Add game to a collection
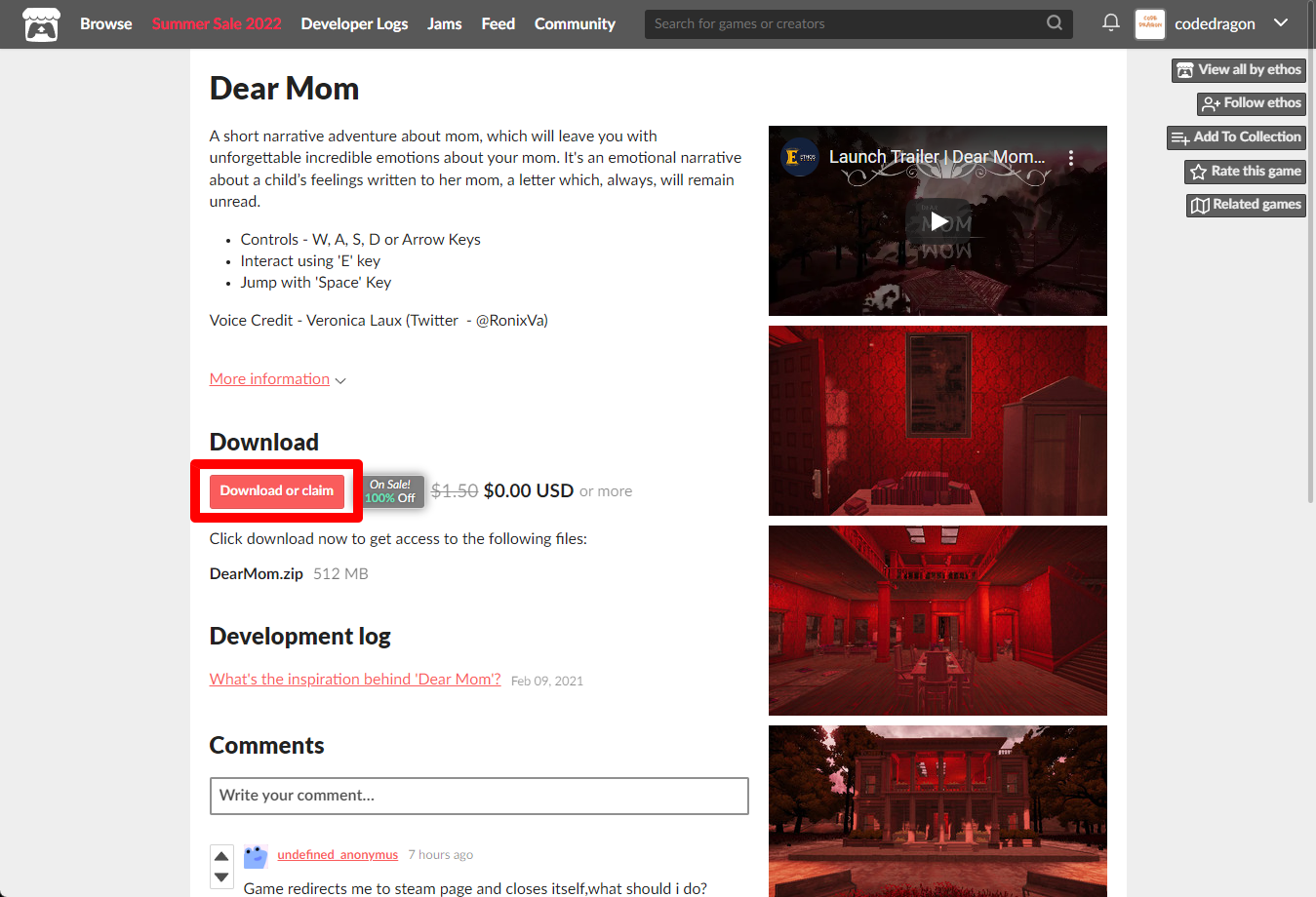Screen dimensions: 1316x897 coord(1236,137)
